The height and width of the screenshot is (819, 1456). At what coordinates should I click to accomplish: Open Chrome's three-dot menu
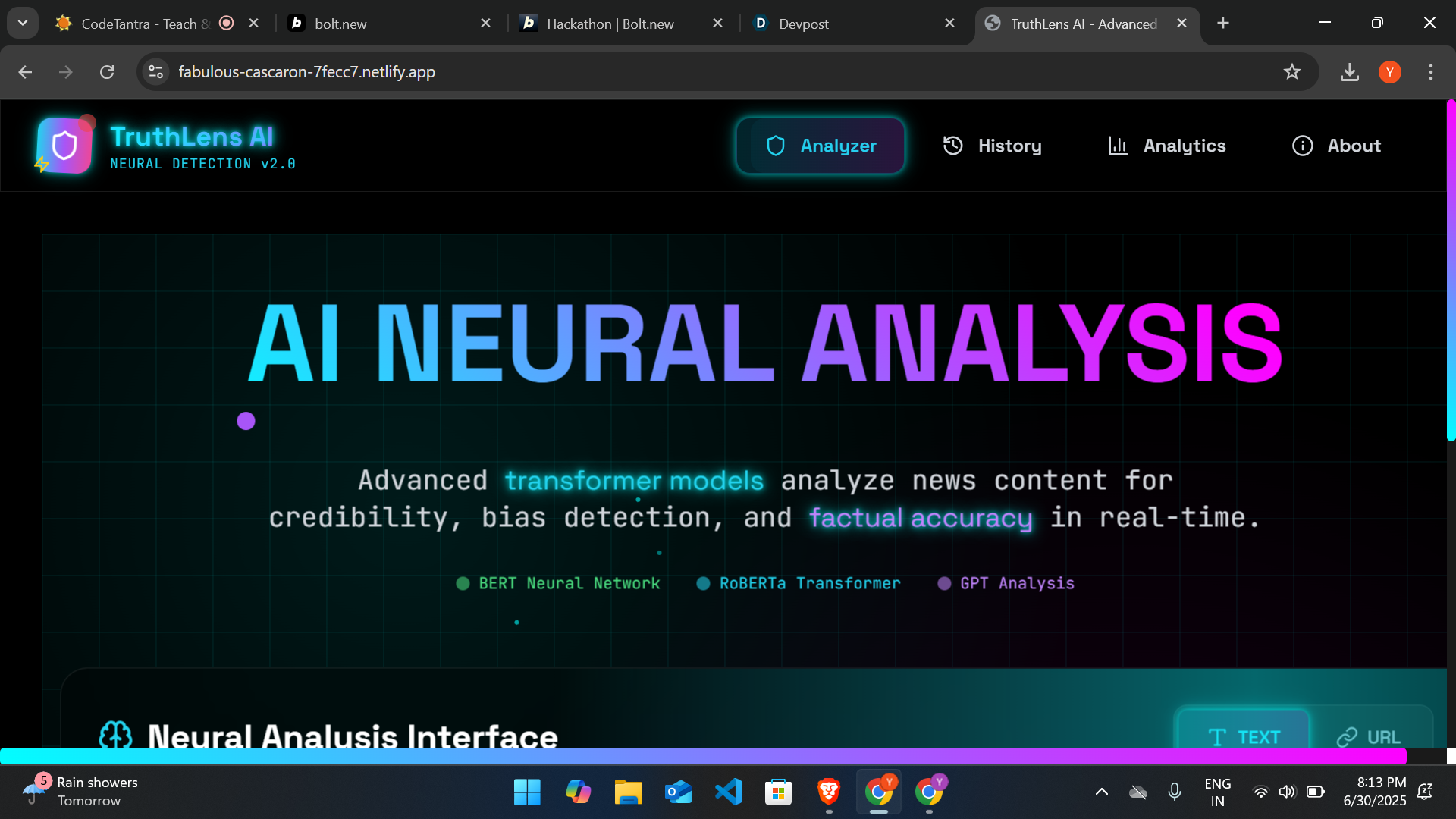pyautogui.click(x=1430, y=72)
